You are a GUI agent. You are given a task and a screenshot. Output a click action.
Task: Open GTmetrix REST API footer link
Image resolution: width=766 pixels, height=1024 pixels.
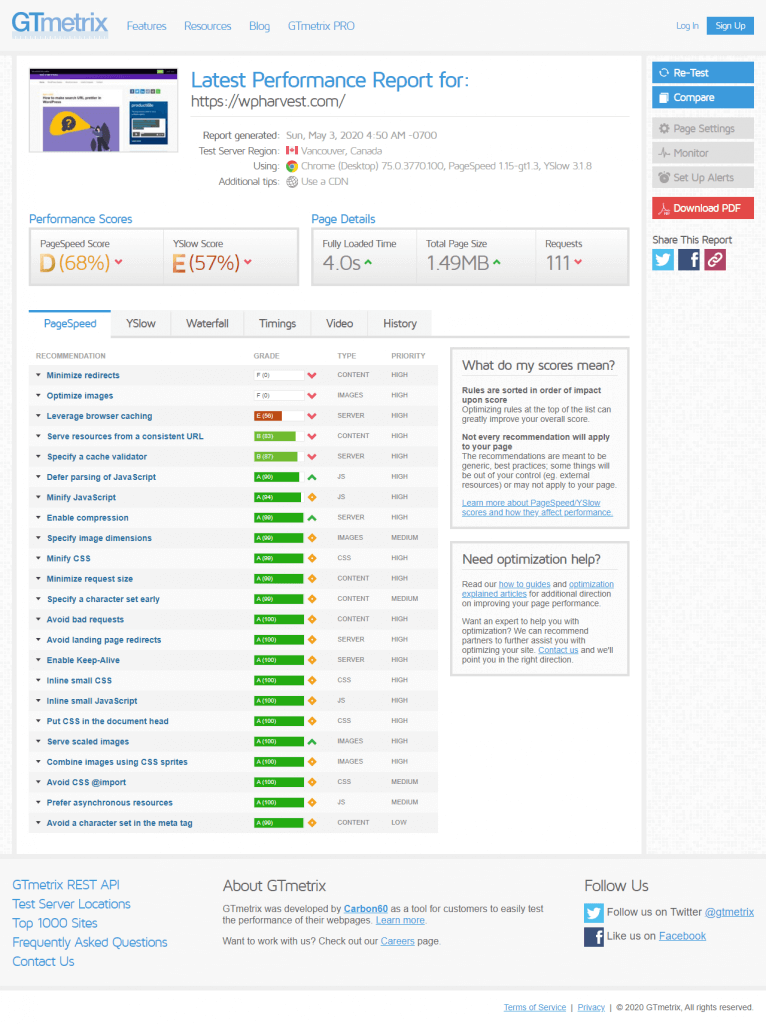point(66,885)
